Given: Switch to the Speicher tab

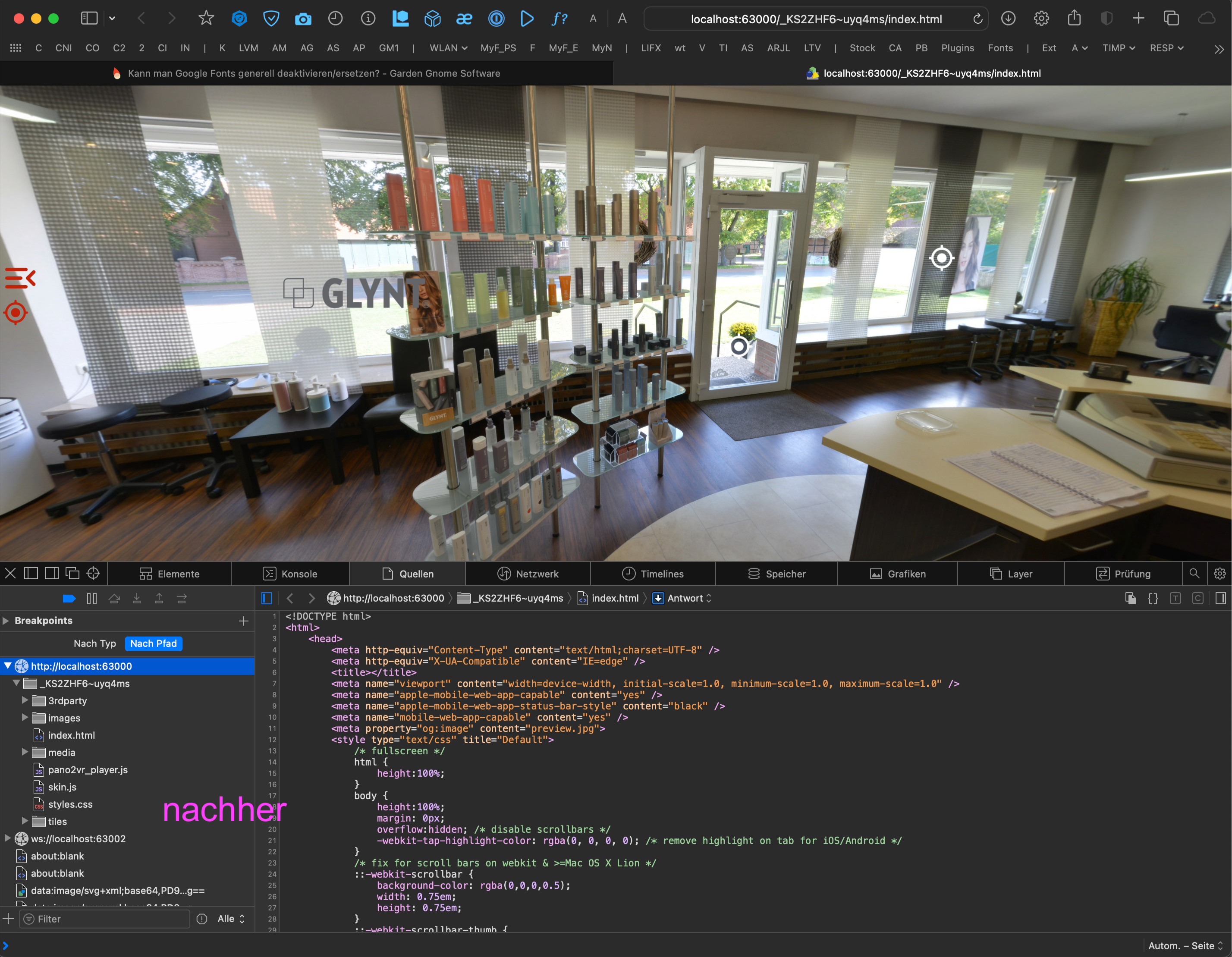Looking at the screenshot, I should click(x=777, y=574).
